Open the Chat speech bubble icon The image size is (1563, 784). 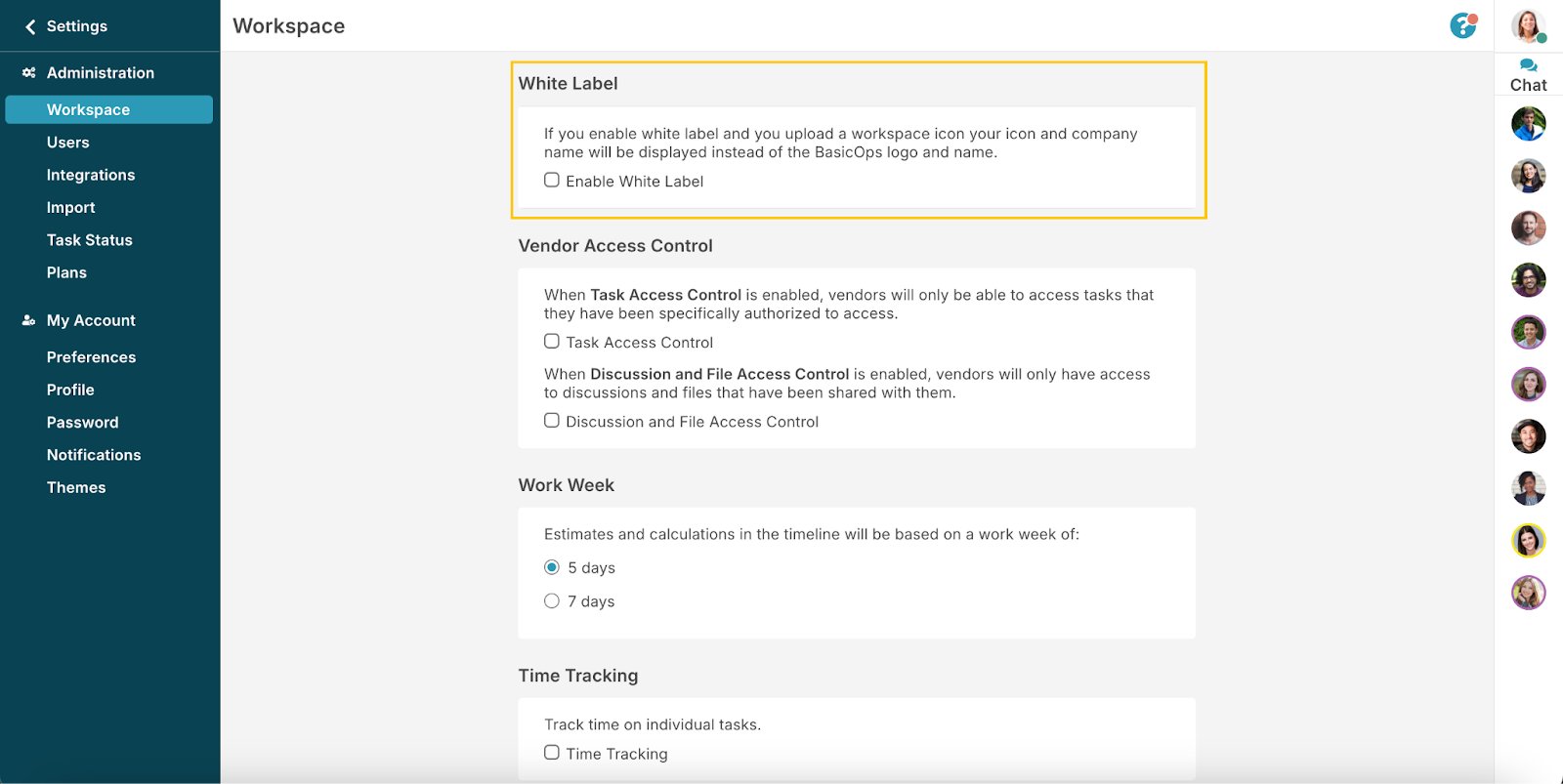(x=1528, y=65)
